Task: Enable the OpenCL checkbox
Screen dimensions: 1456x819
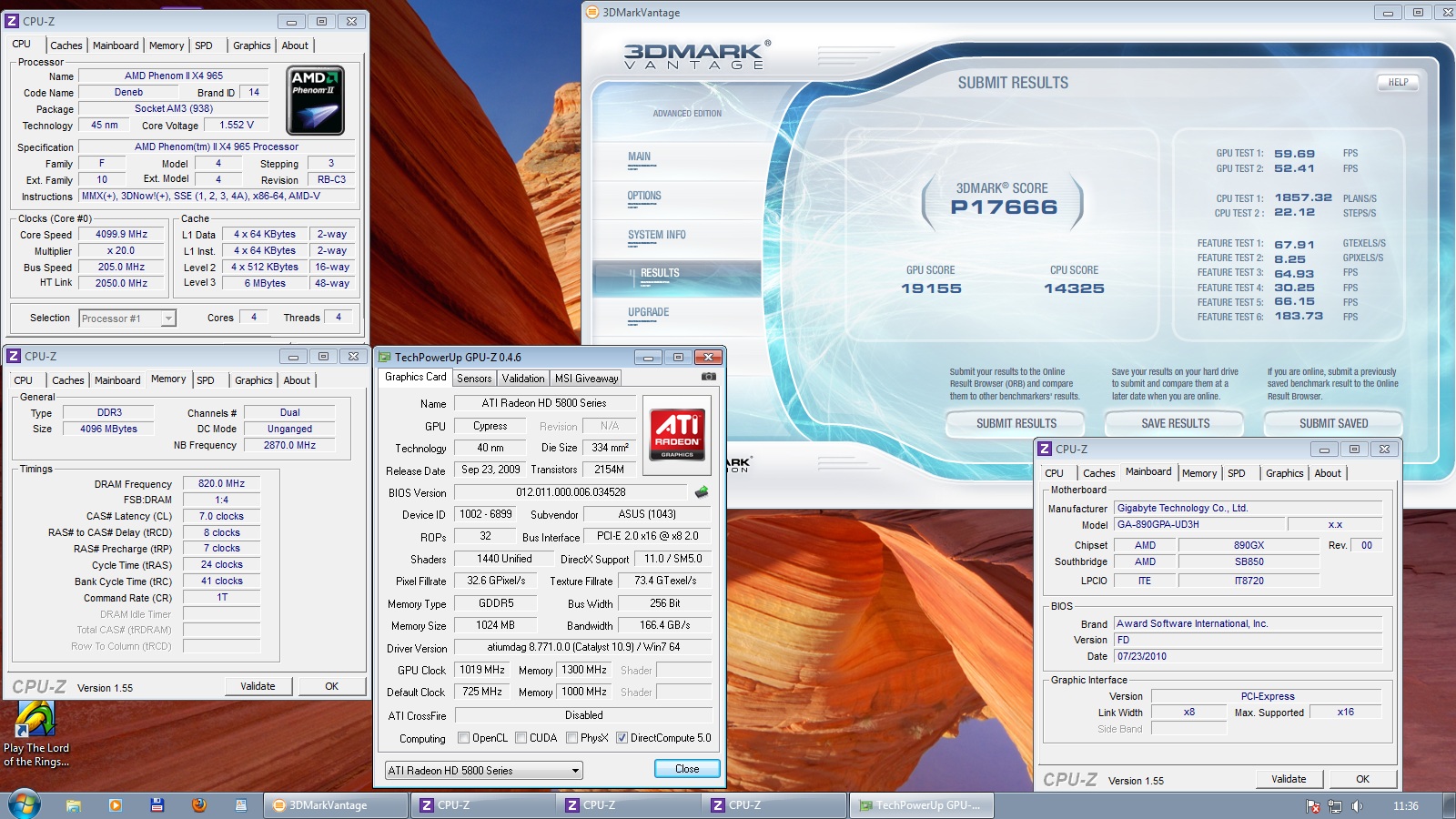Action: (x=464, y=738)
